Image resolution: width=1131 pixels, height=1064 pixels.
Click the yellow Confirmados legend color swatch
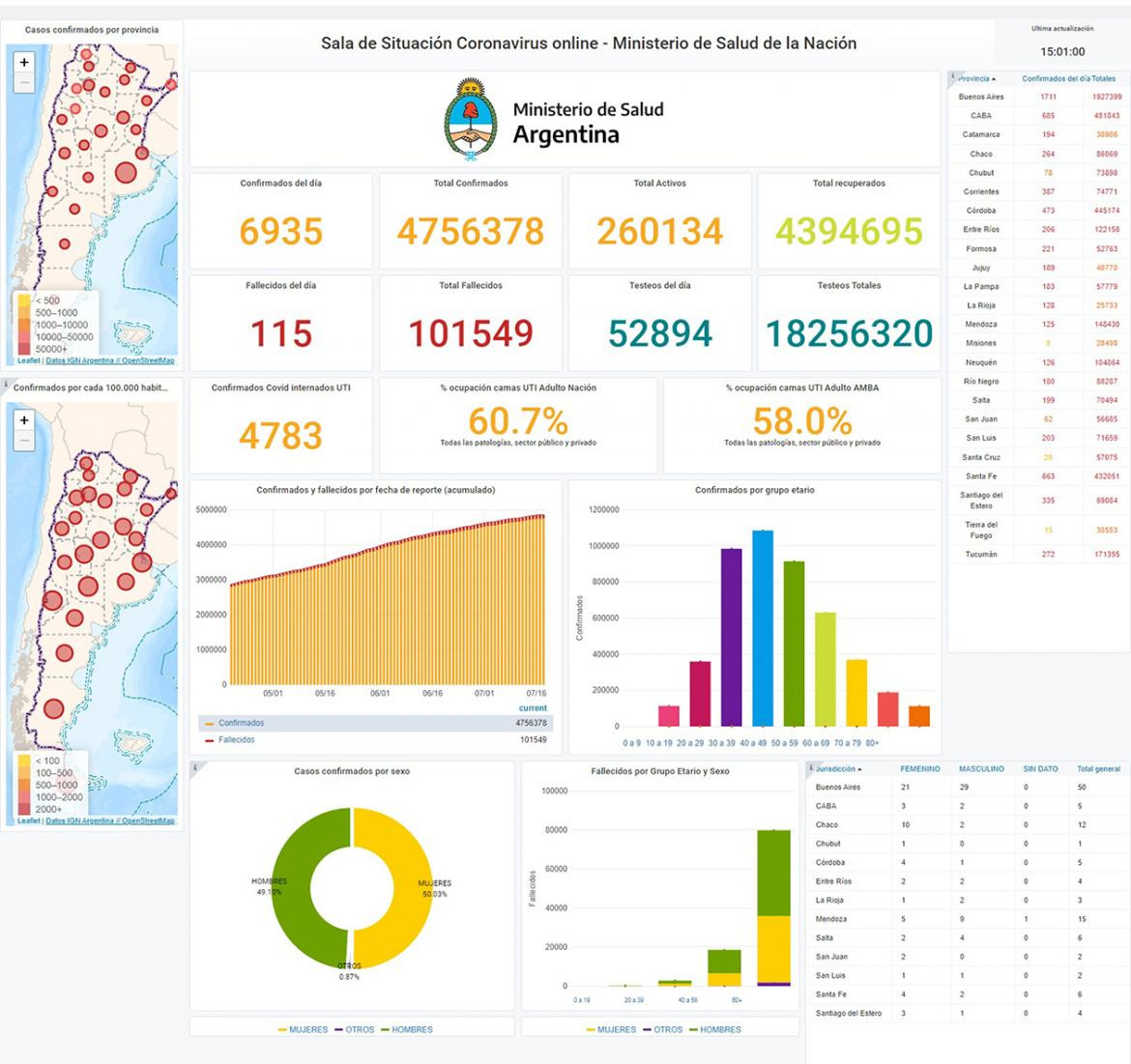[209, 724]
